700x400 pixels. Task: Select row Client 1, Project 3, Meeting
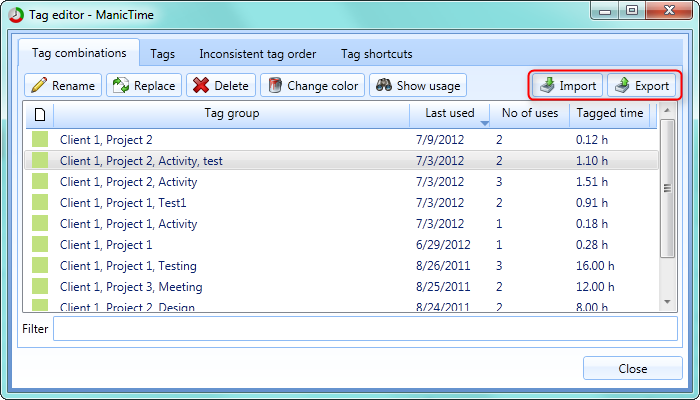coord(342,287)
